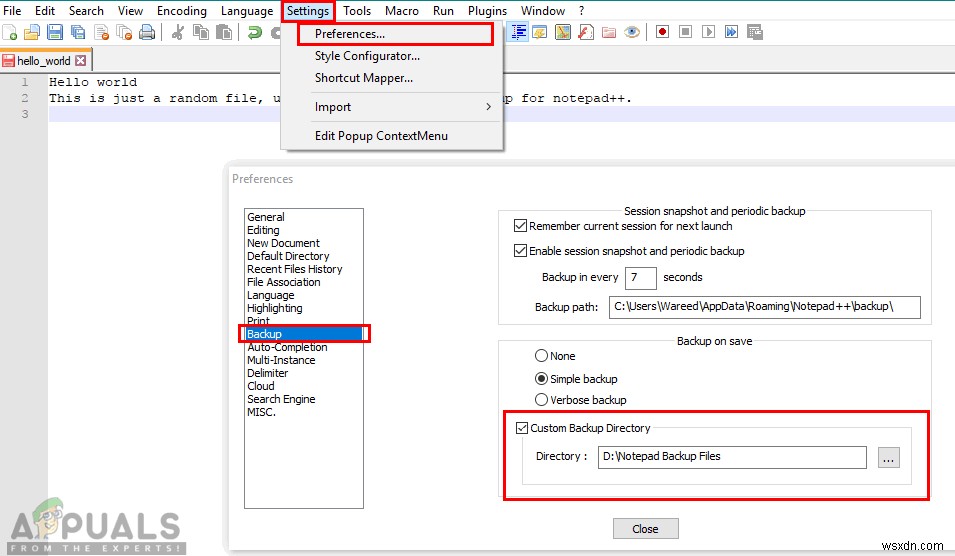Screen dimensions: 955x556
Task: Toggle the Show Indent Guide icon
Action: 518,32
